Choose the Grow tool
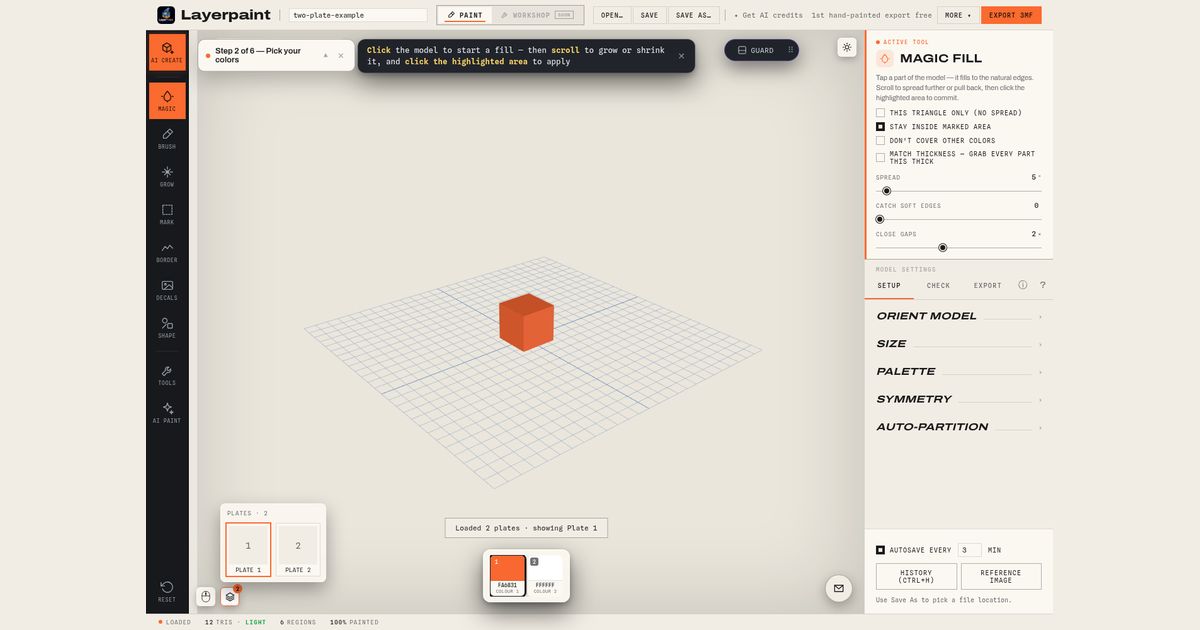 click(167, 177)
